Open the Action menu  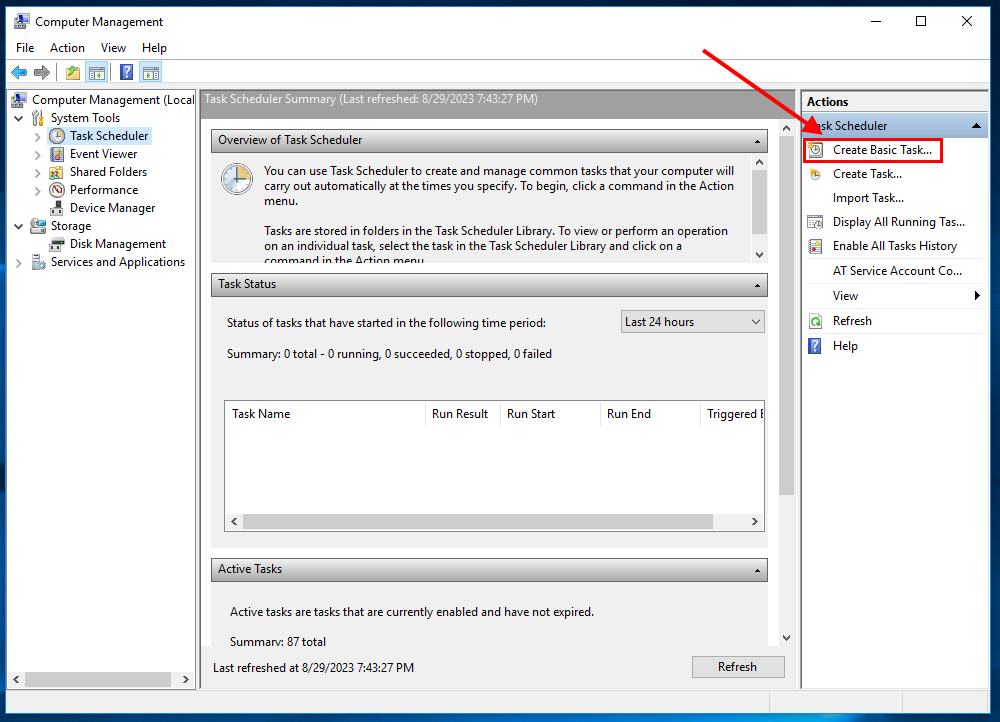click(x=67, y=47)
